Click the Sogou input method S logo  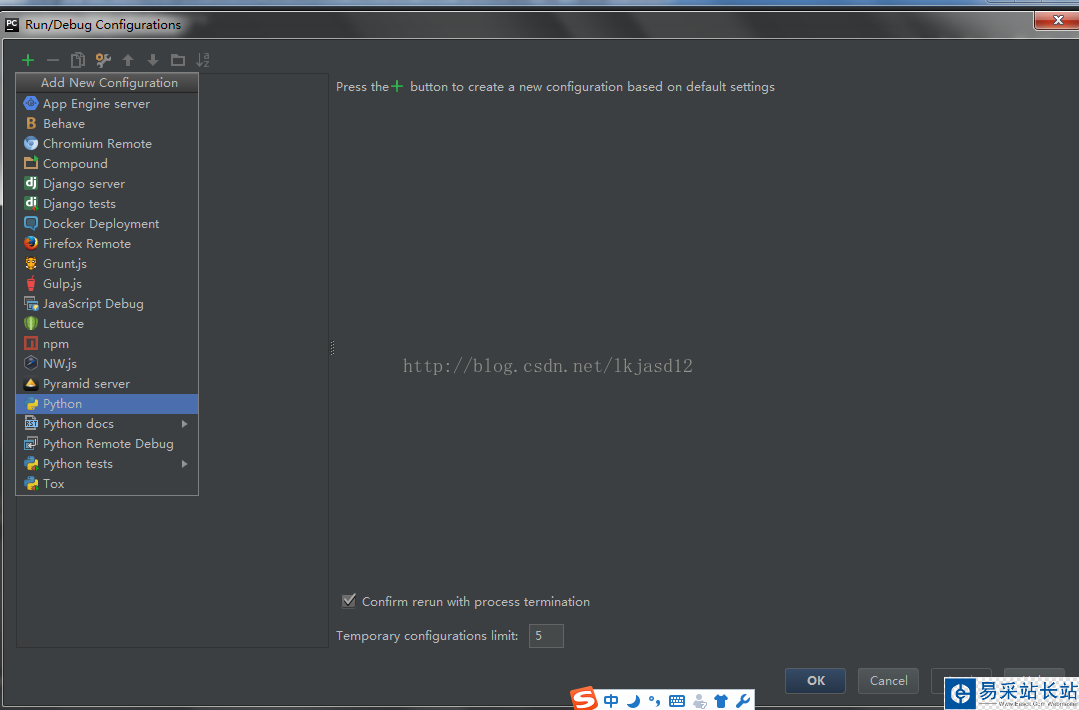585,699
